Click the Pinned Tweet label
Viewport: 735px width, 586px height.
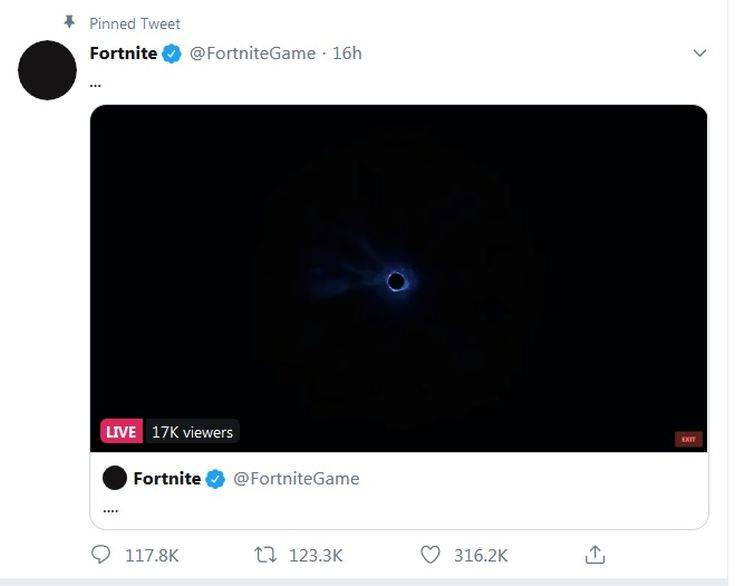click(135, 23)
